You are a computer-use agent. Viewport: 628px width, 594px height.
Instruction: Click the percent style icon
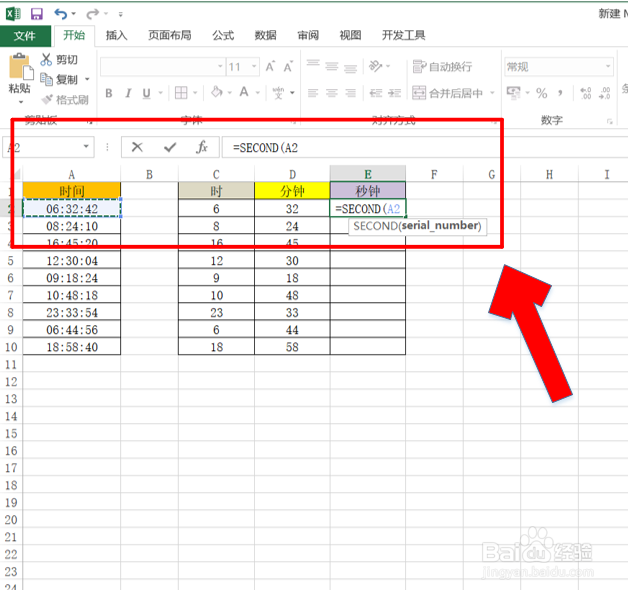coord(541,93)
